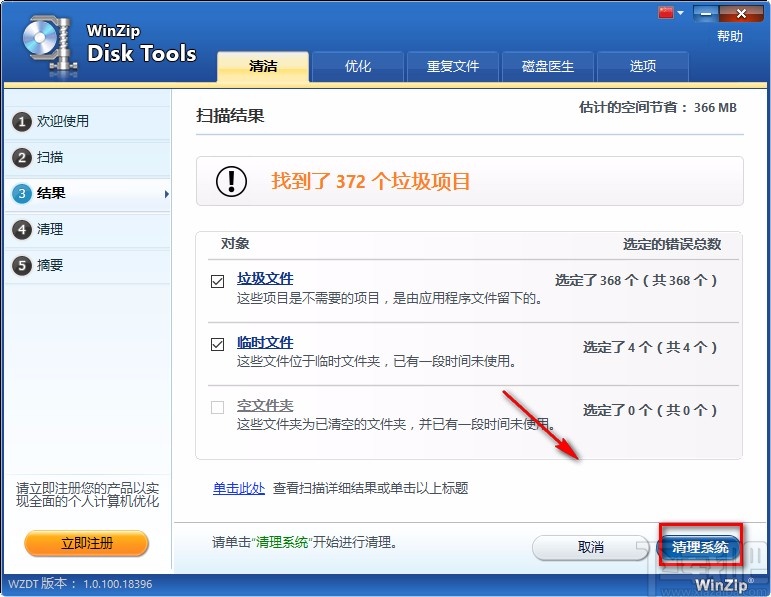Click step 5 number circle icon
The image size is (771, 597).
(22, 266)
